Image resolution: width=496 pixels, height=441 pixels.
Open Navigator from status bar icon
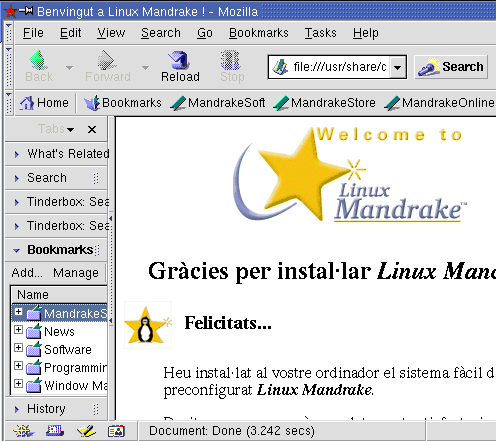coord(23,431)
